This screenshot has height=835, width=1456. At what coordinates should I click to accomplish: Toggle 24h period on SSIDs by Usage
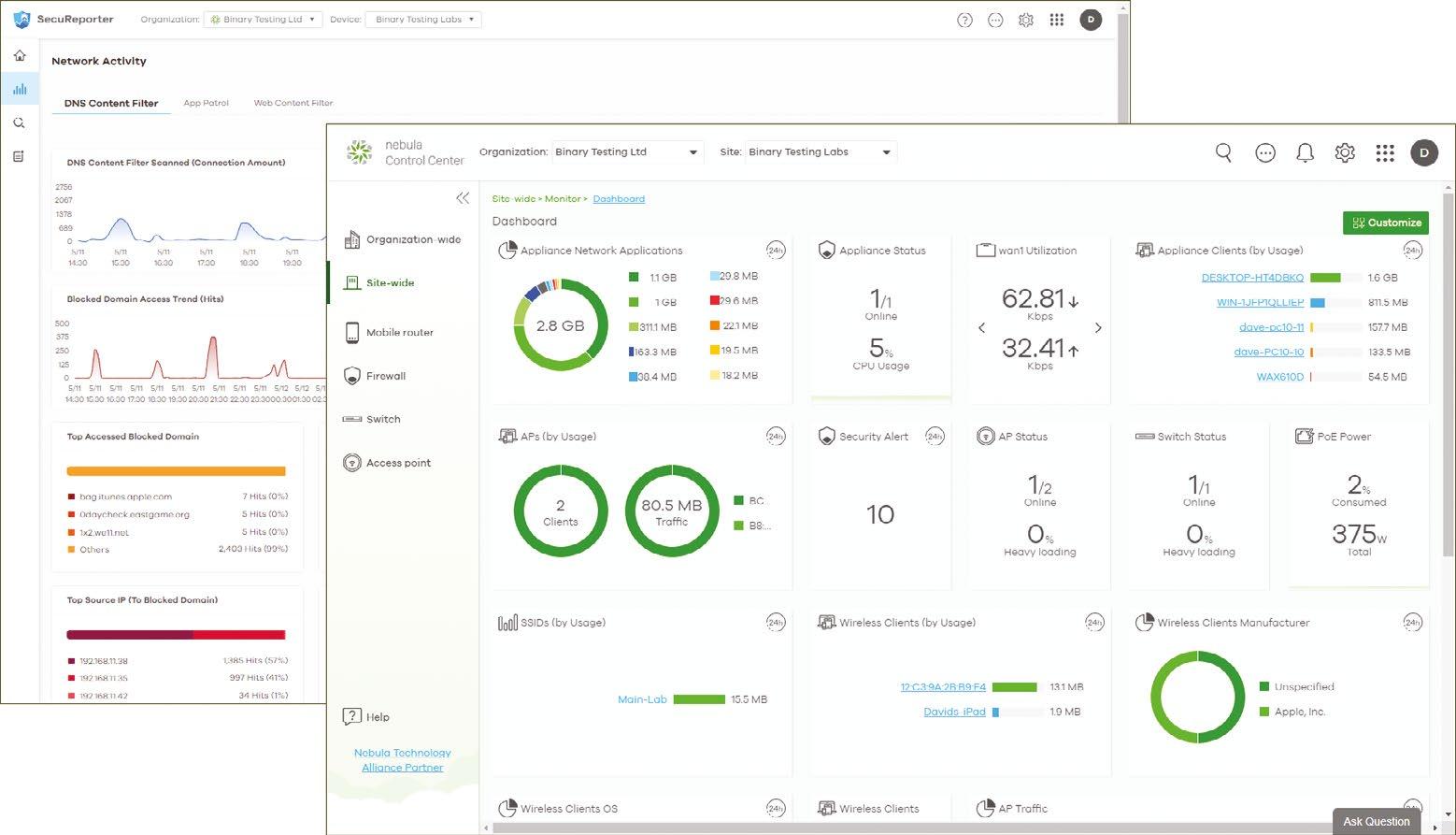pos(775,622)
